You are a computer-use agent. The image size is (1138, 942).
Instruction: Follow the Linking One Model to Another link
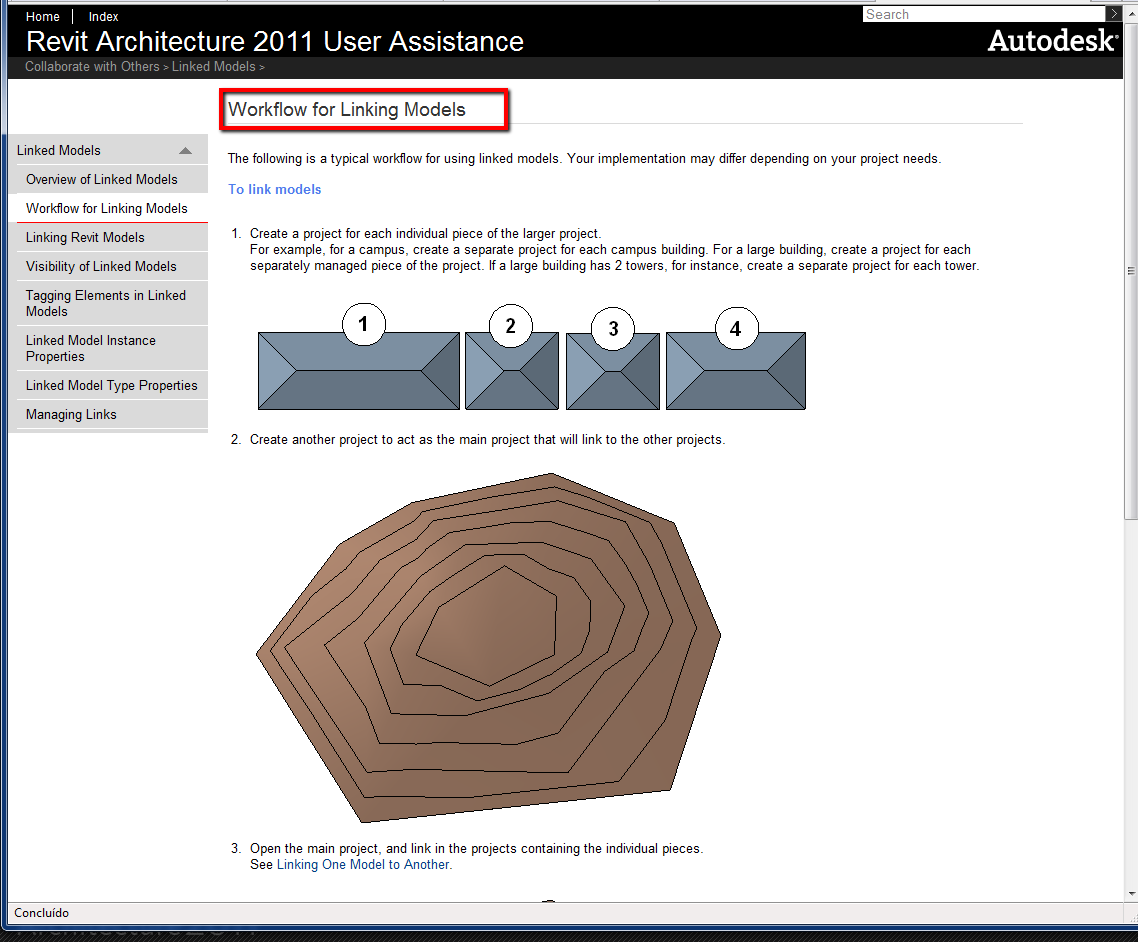(x=363, y=864)
